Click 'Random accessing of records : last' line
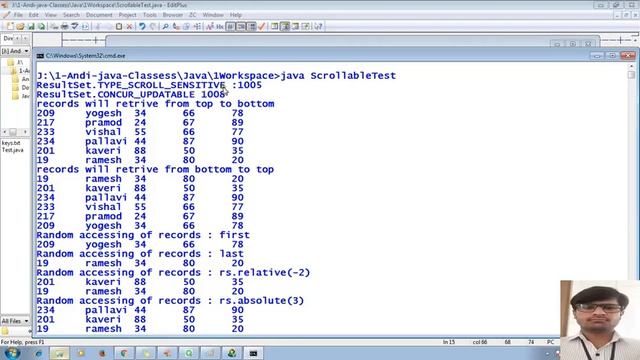This screenshot has width=640, height=360. 140,254
